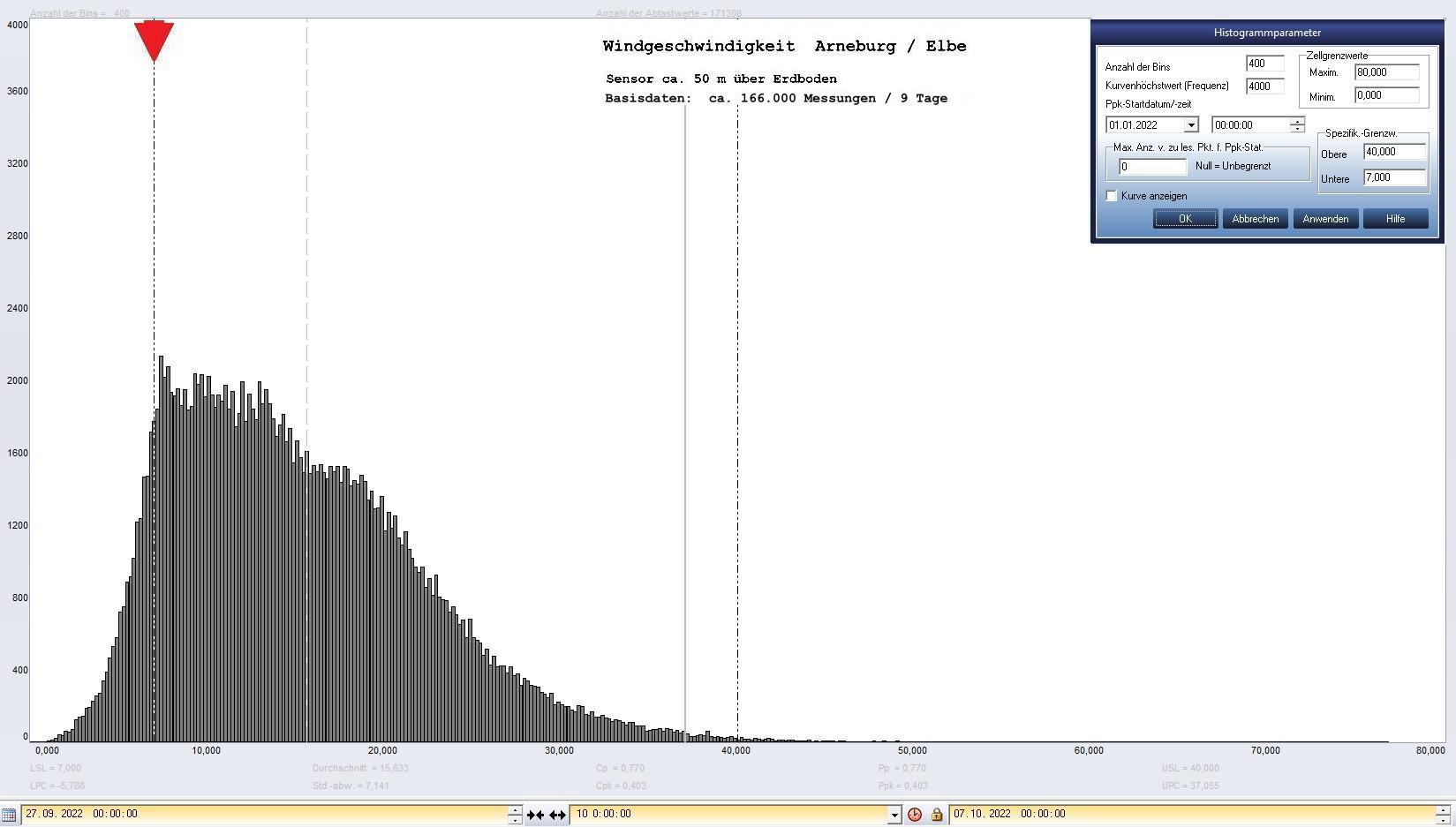Viewport: 1456px width, 827px height.
Task: Click the Ppk start time spinner arrows
Action: coord(1296,125)
